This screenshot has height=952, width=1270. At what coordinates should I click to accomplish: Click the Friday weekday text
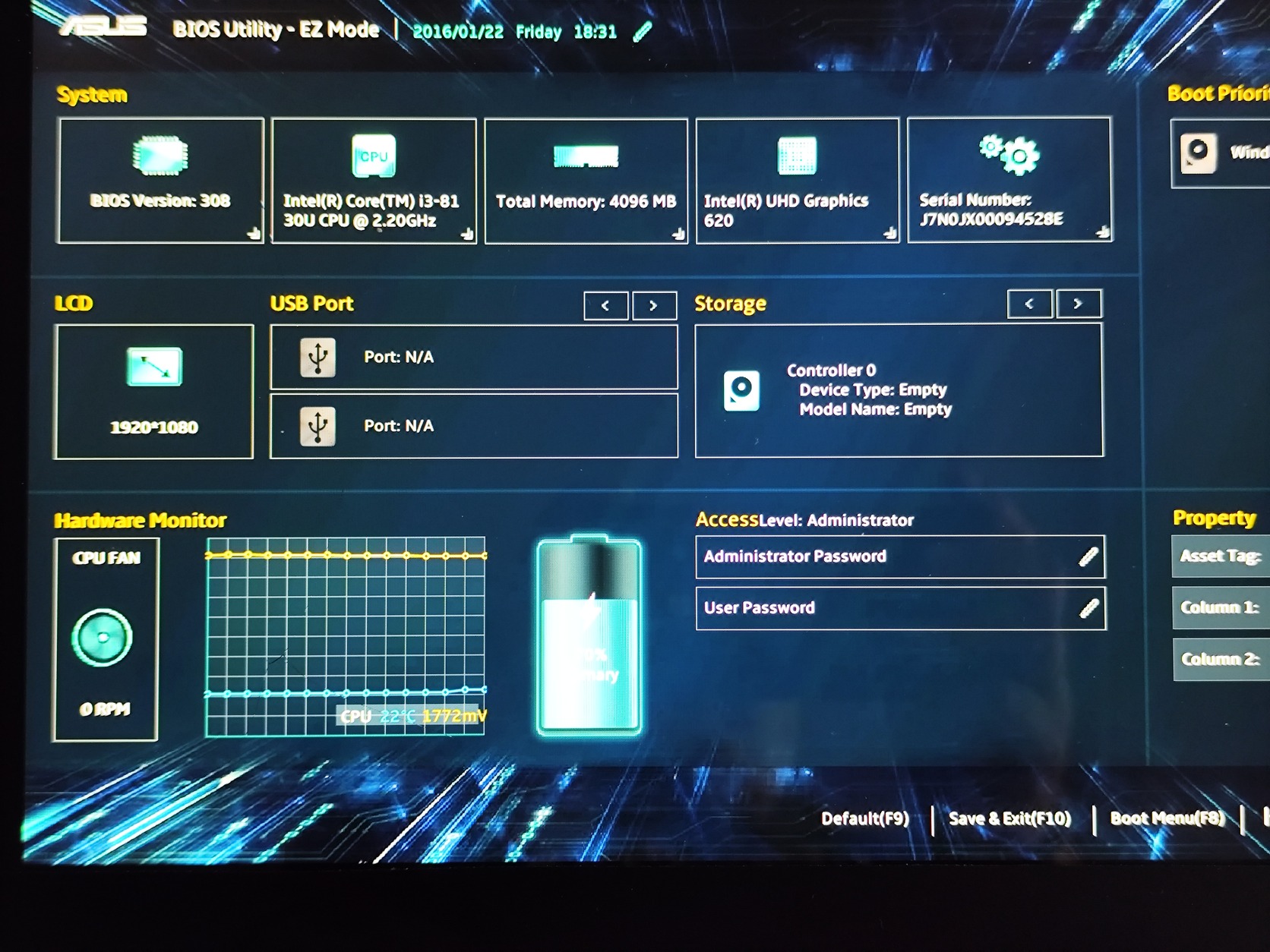[x=539, y=32]
